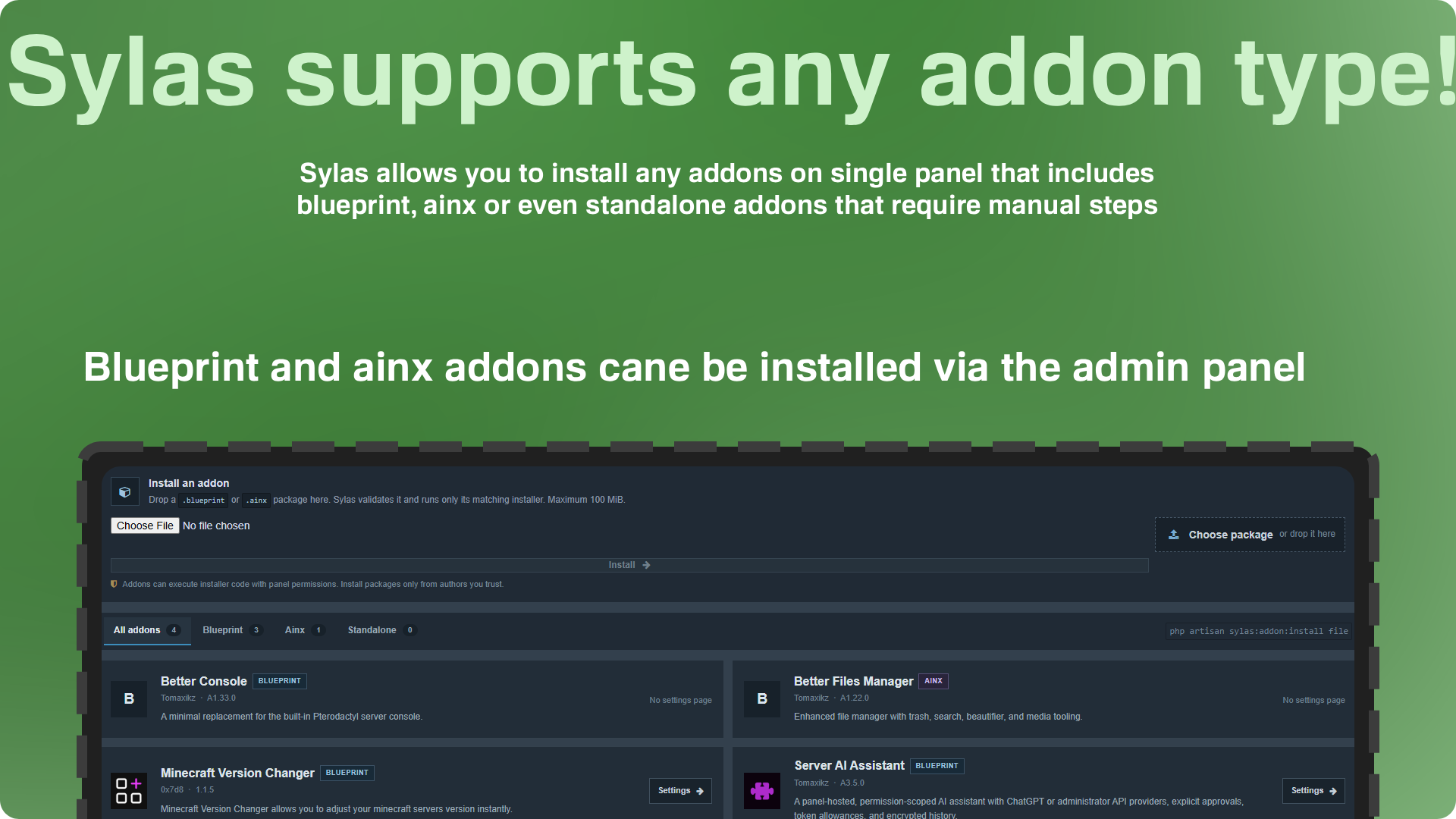Click the Standalone count badge 0
Image resolution: width=1456 pixels, height=819 pixels.
pos(410,630)
